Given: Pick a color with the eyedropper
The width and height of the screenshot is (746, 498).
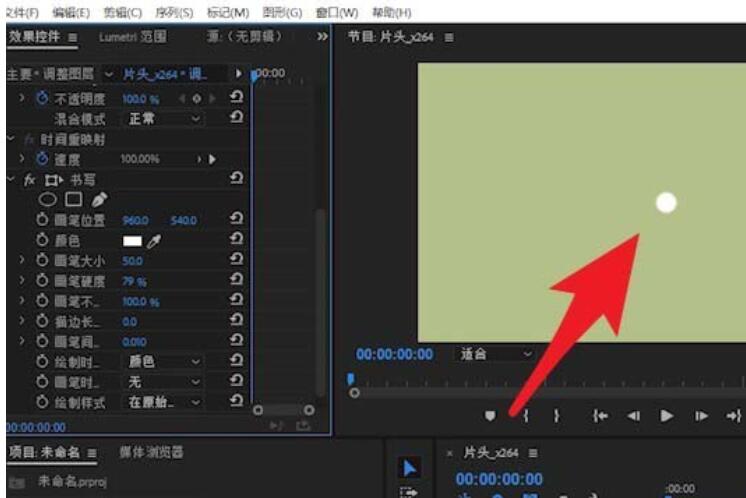Looking at the screenshot, I should click(154, 241).
